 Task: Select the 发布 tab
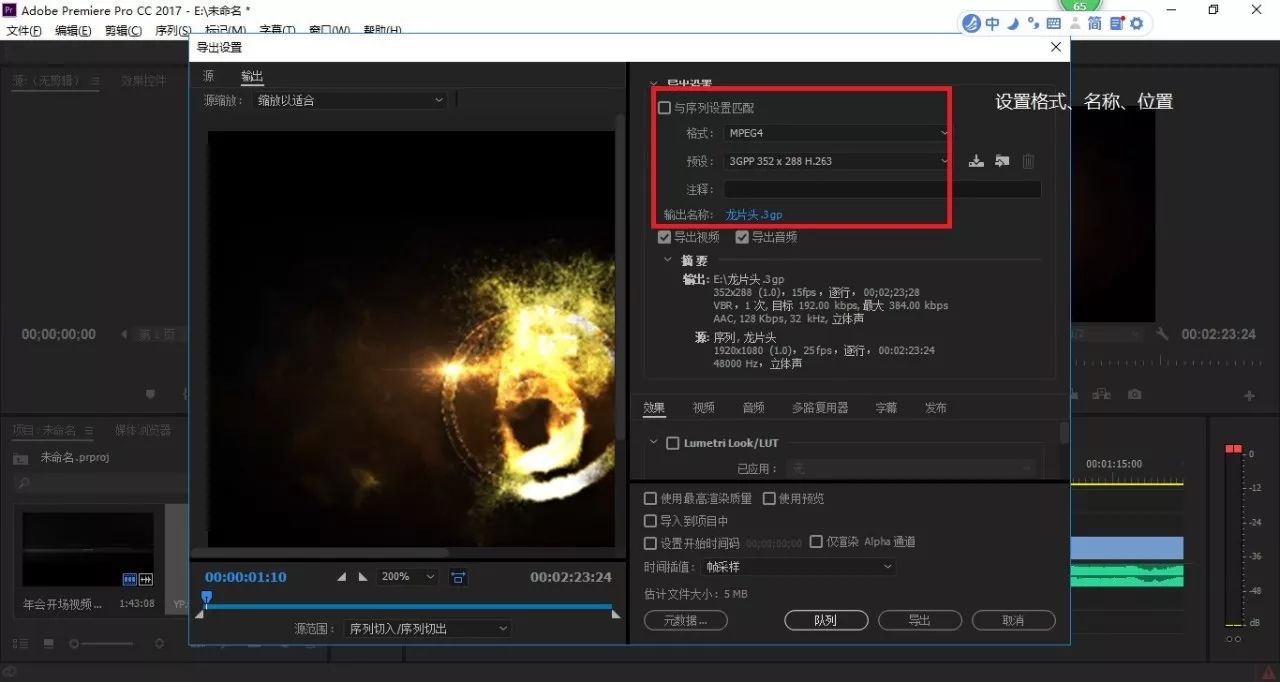coord(936,408)
